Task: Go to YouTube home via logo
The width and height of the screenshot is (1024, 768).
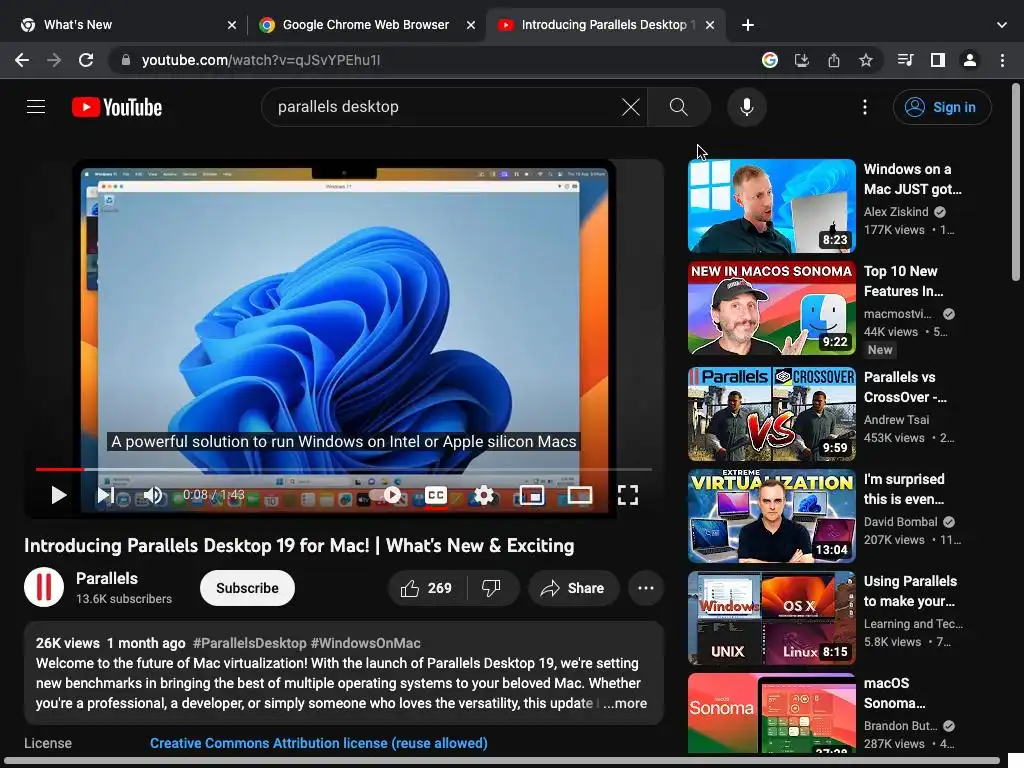Action: pyautogui.click(x=117, y=107)
